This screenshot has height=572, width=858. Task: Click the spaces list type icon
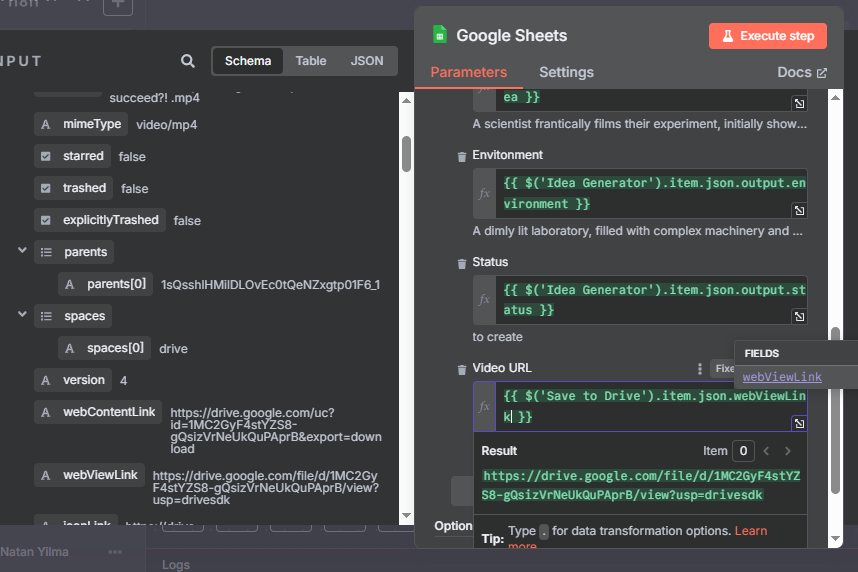47,316
